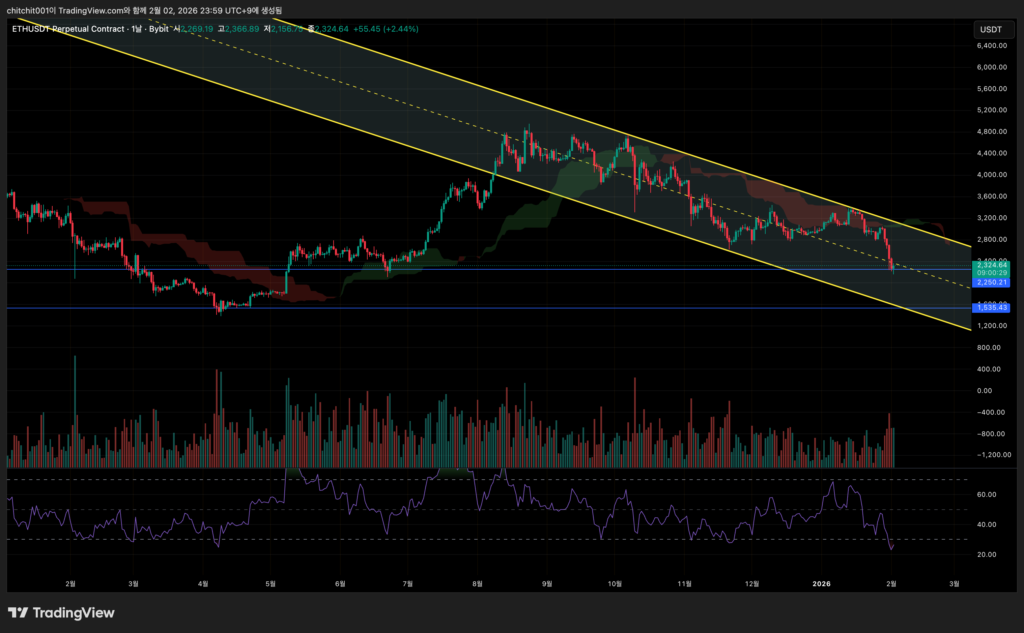The width and height of the screenshot is (1024, 633).
Task: Click the 8월 label on time axis
Action: (477, 582)
